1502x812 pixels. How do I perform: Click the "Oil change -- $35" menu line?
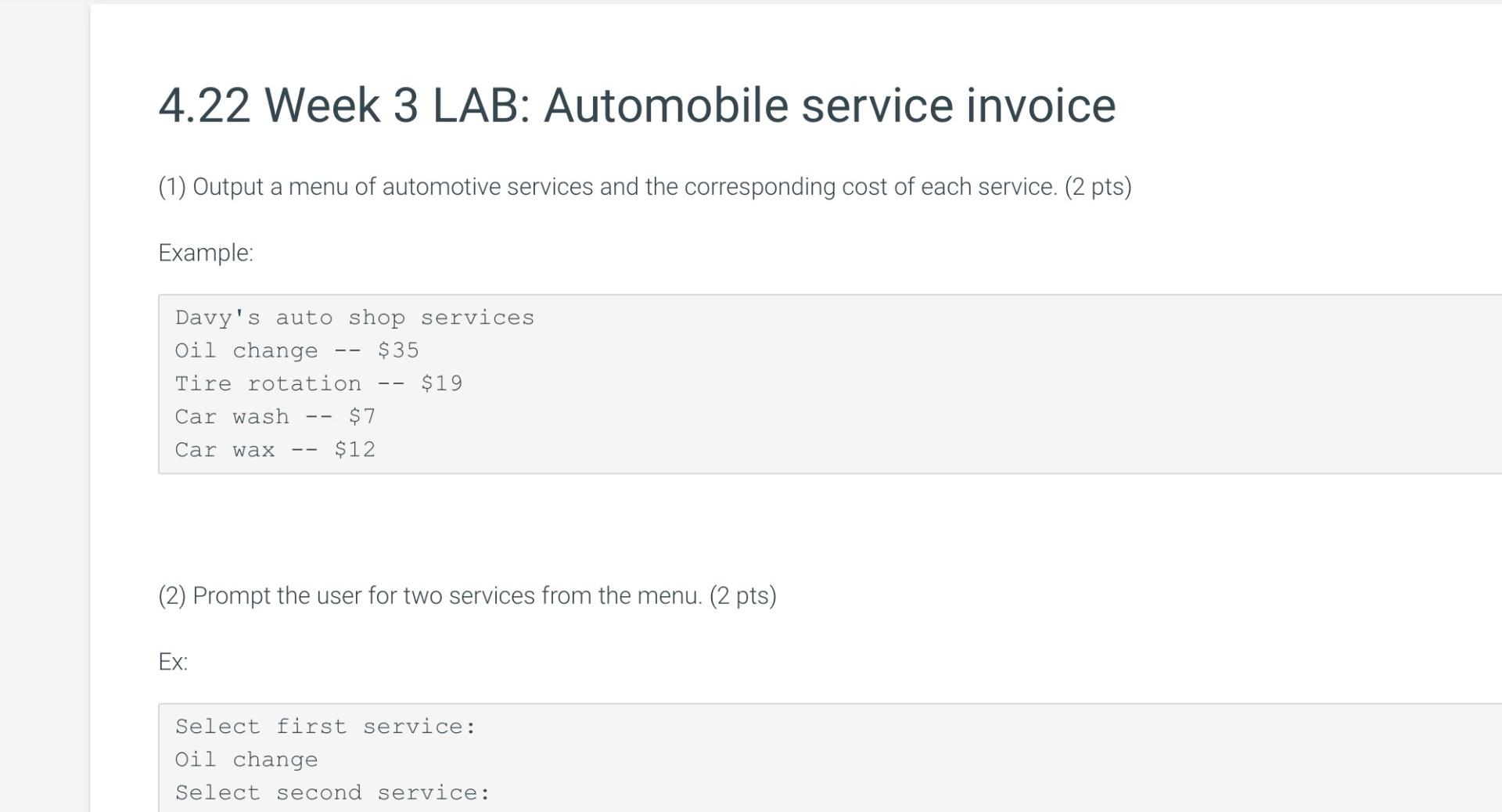(297, 350)
